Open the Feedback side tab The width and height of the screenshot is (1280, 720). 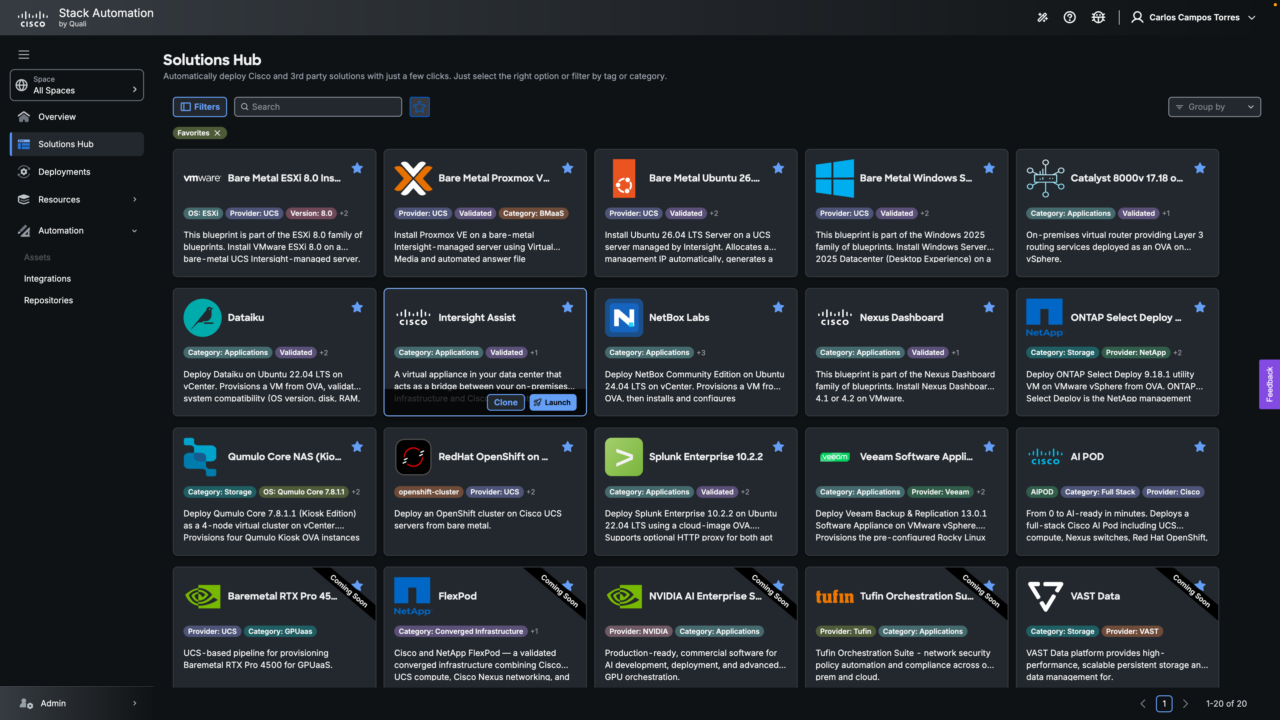coord(1269,384)
